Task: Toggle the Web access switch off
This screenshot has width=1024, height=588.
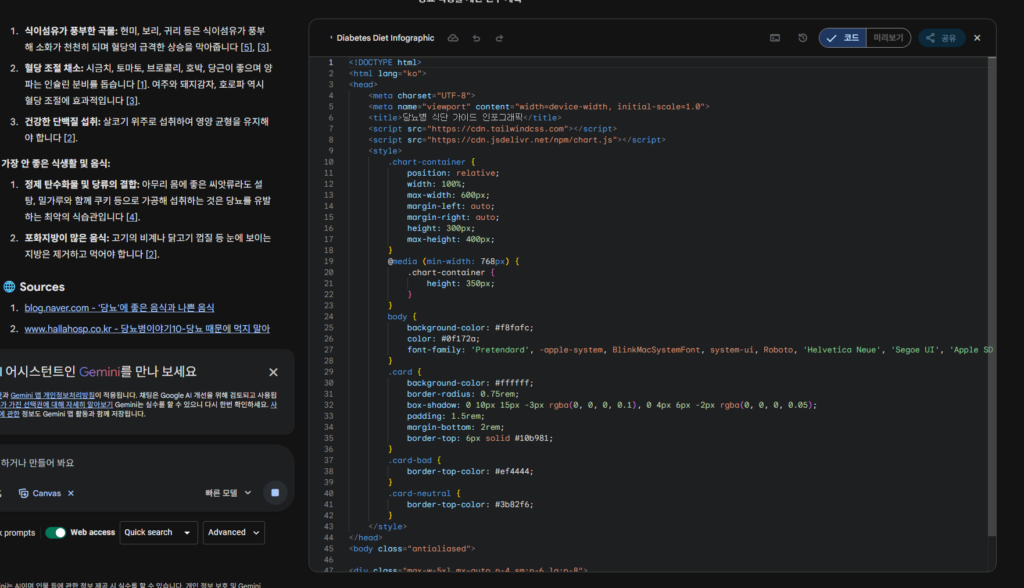Action: point(56,532)
